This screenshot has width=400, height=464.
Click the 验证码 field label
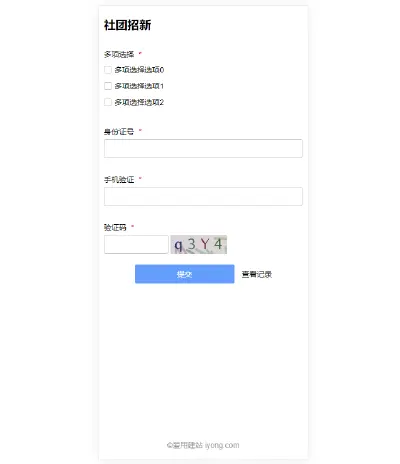tap(115, 227)
